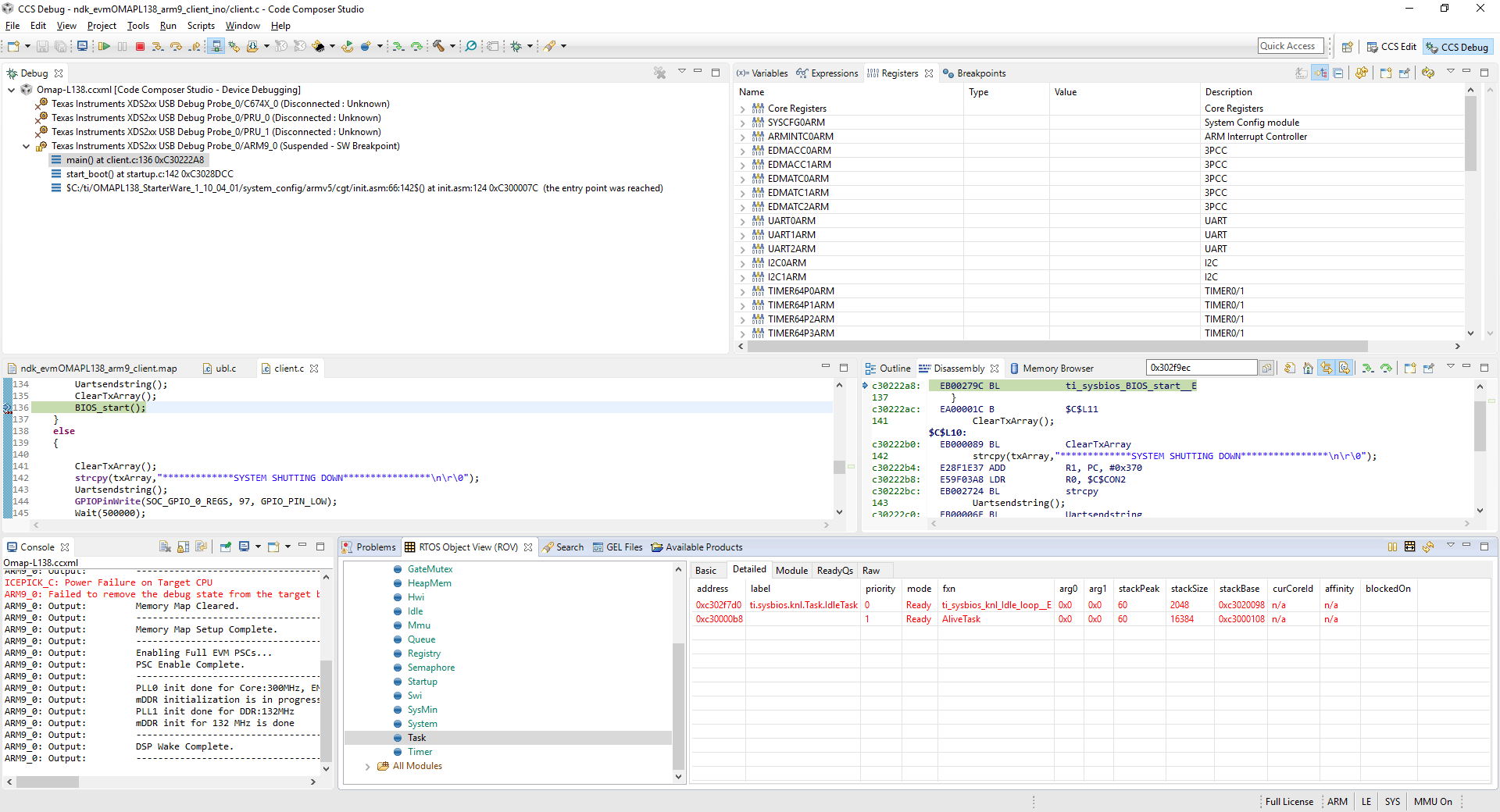Toggle the highlighted tree layout button in Registers
1500x812 pixels.
pos(1320,73)
